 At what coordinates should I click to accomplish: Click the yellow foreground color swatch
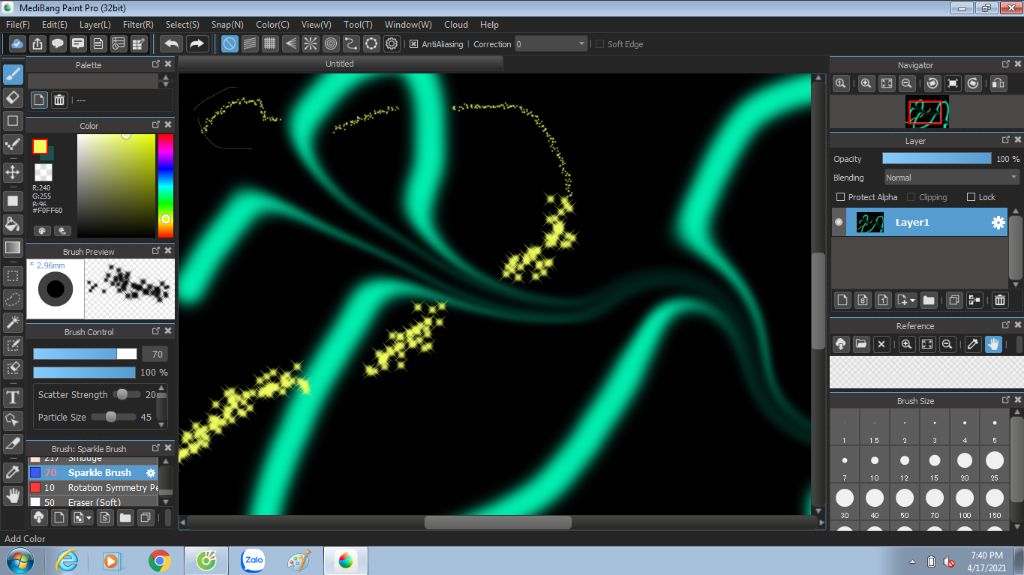40,146
